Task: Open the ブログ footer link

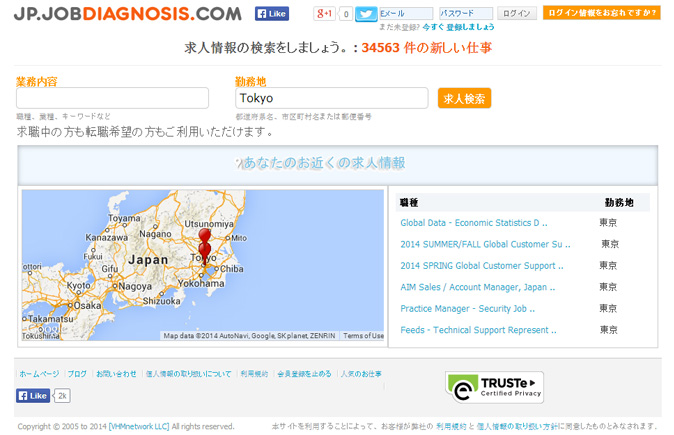Action: pos(77,374)
